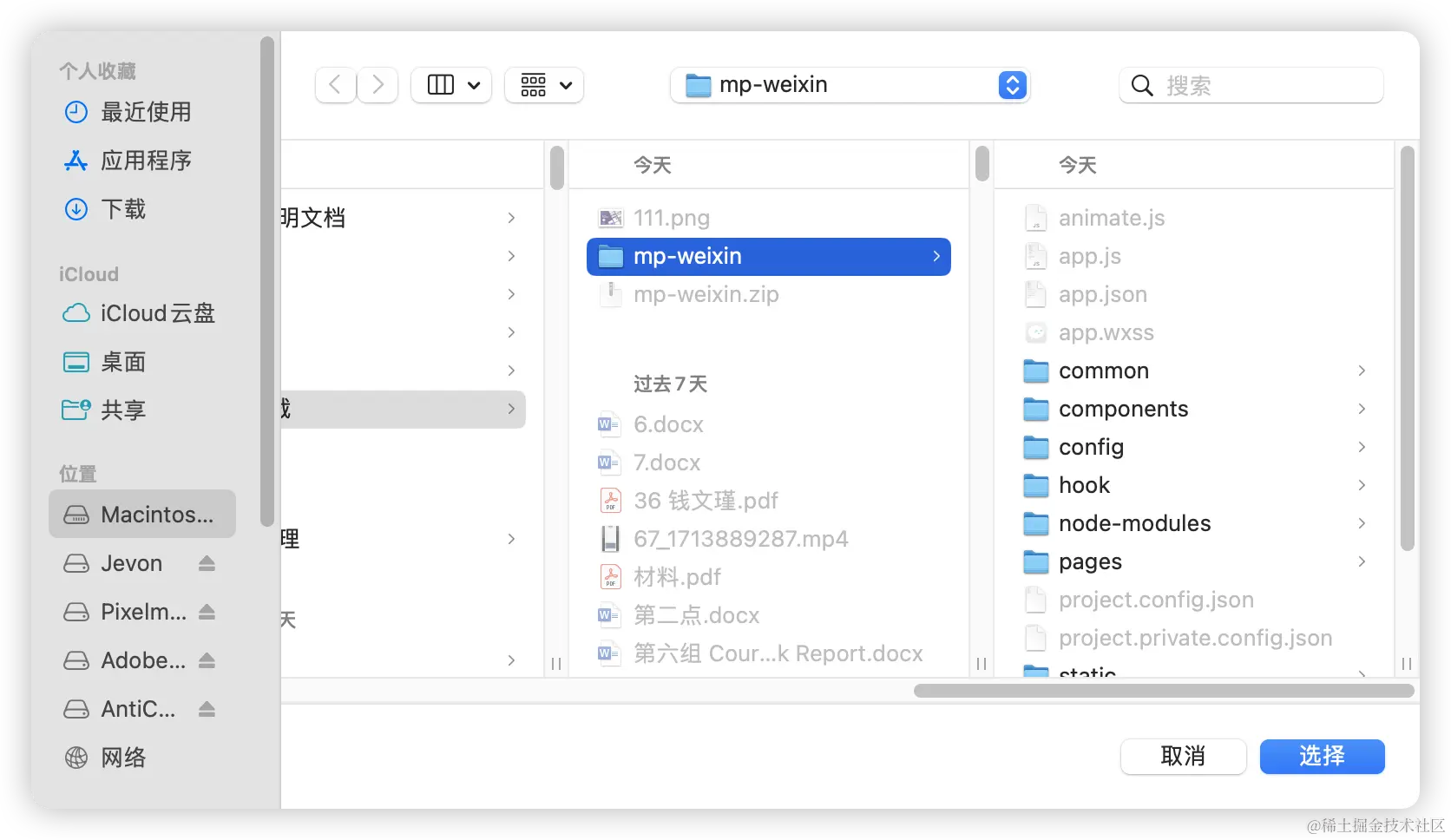Image resolution: width=1451 pixels, height=840 pixels.
Task: Open the node-modules folder
Action: (1194, 523)
